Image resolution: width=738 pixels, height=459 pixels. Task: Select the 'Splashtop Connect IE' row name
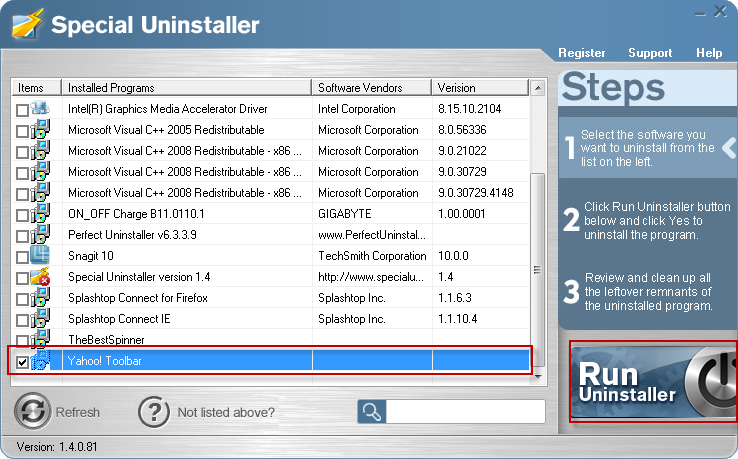coord(119,319)
